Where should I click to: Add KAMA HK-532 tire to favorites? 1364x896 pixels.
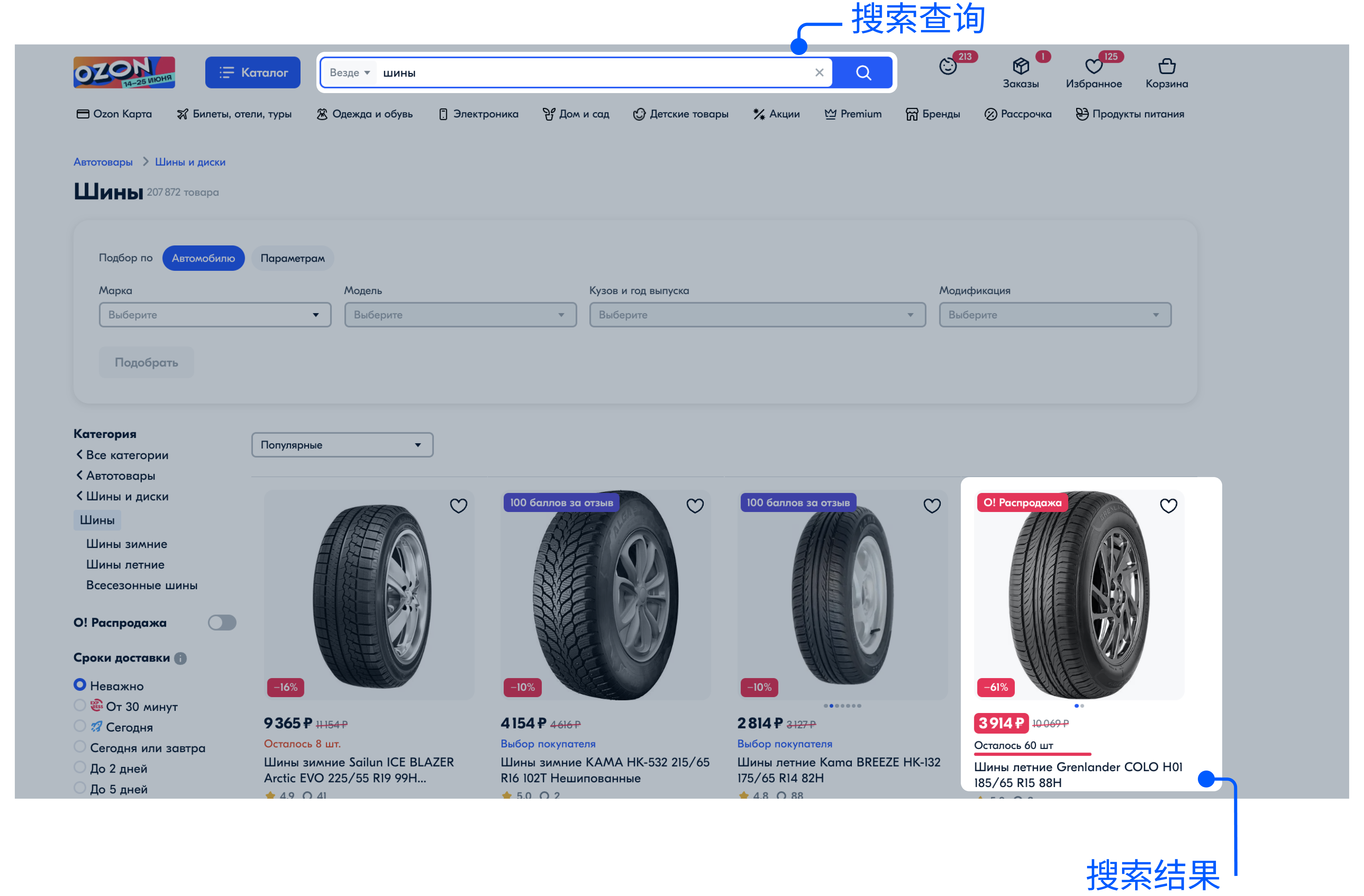[x=695, y=506]
